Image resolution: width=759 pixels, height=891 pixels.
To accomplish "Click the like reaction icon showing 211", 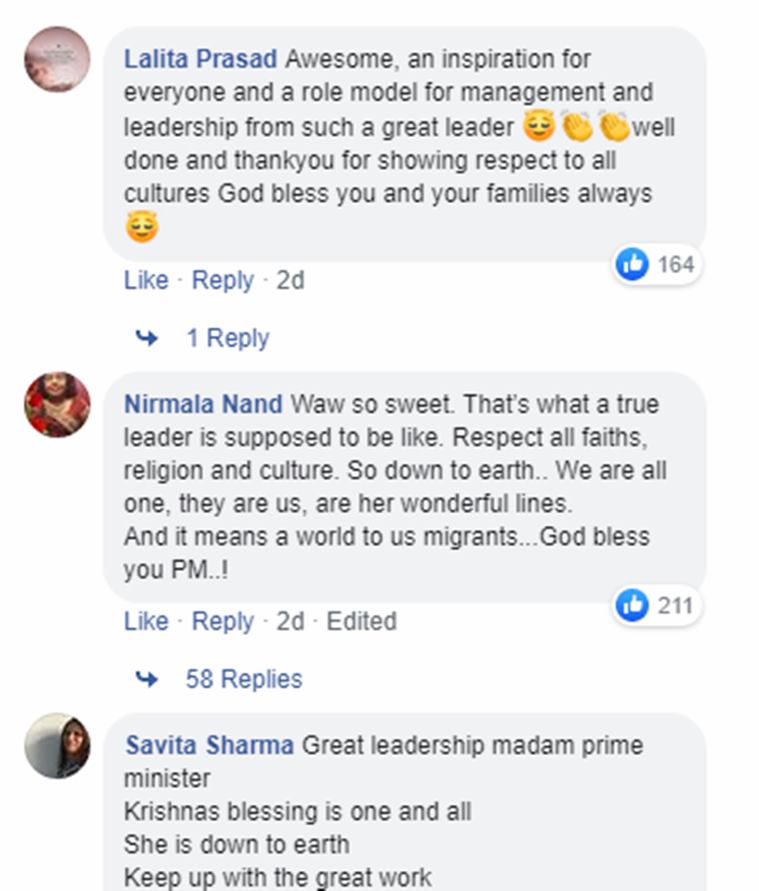I will pos(632,605).
